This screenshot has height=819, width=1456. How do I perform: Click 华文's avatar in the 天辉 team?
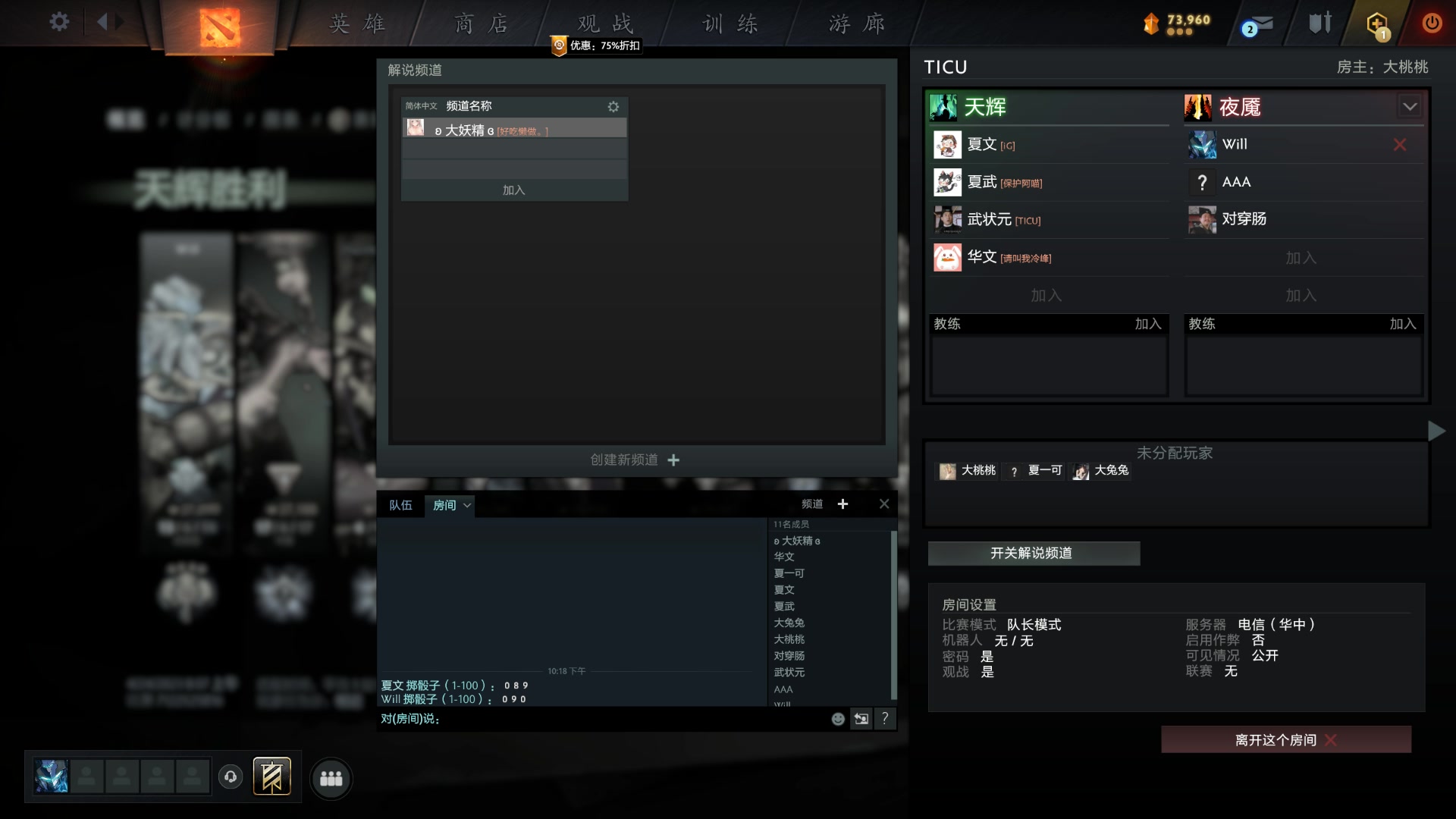pos(947,258)
